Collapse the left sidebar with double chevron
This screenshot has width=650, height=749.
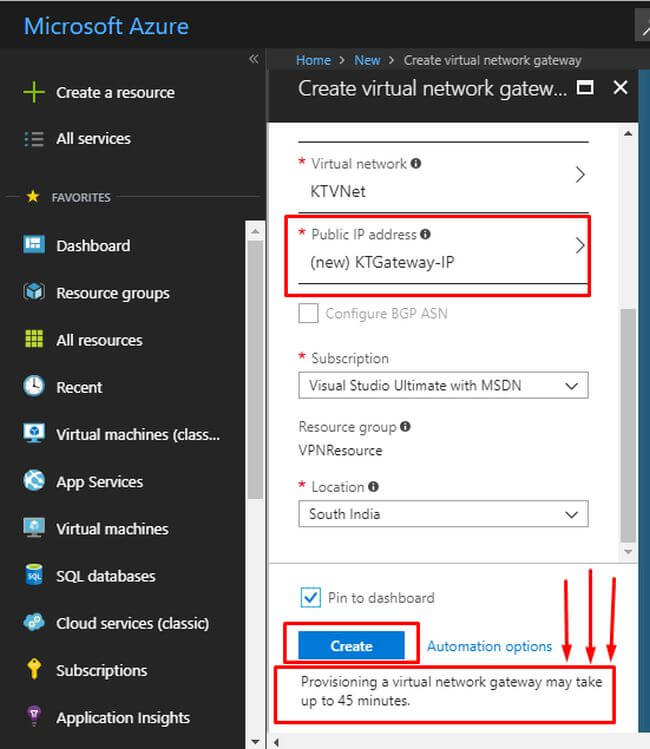253,60
